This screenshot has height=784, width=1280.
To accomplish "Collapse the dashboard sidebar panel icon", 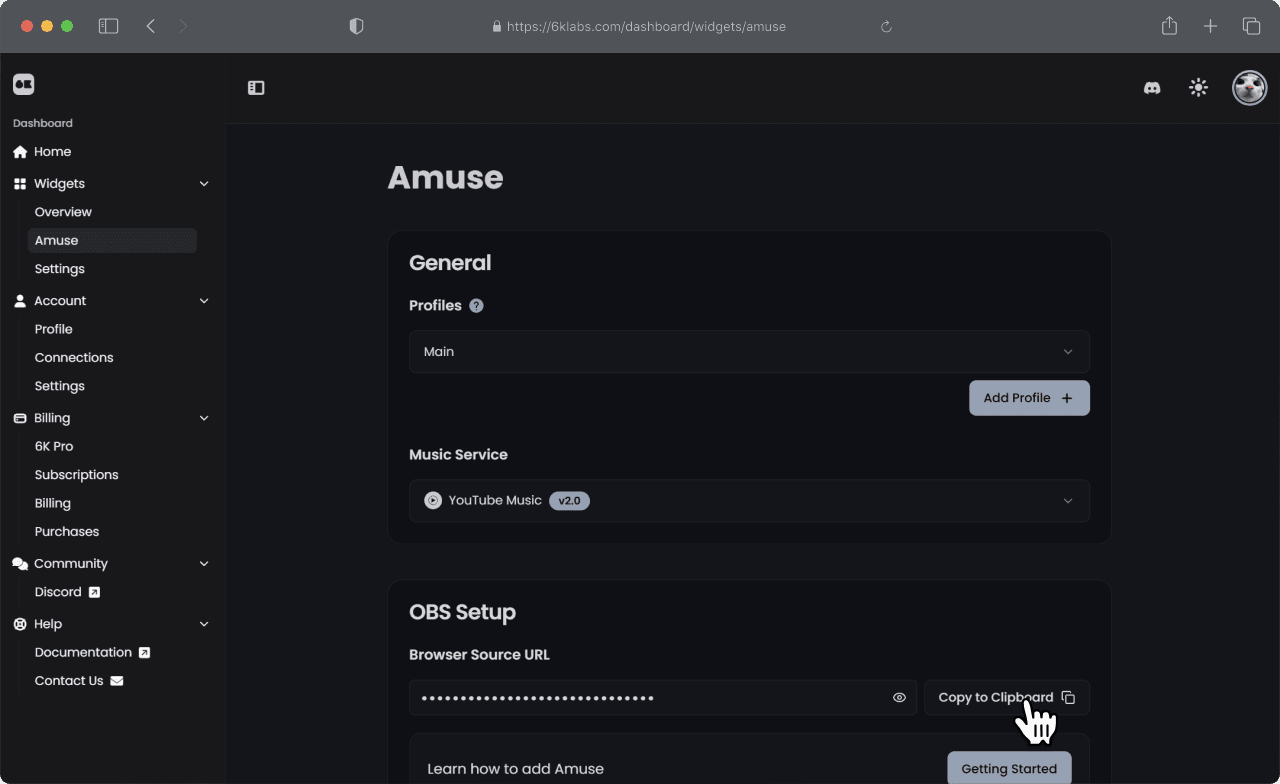I will click(x=256, y=88).
